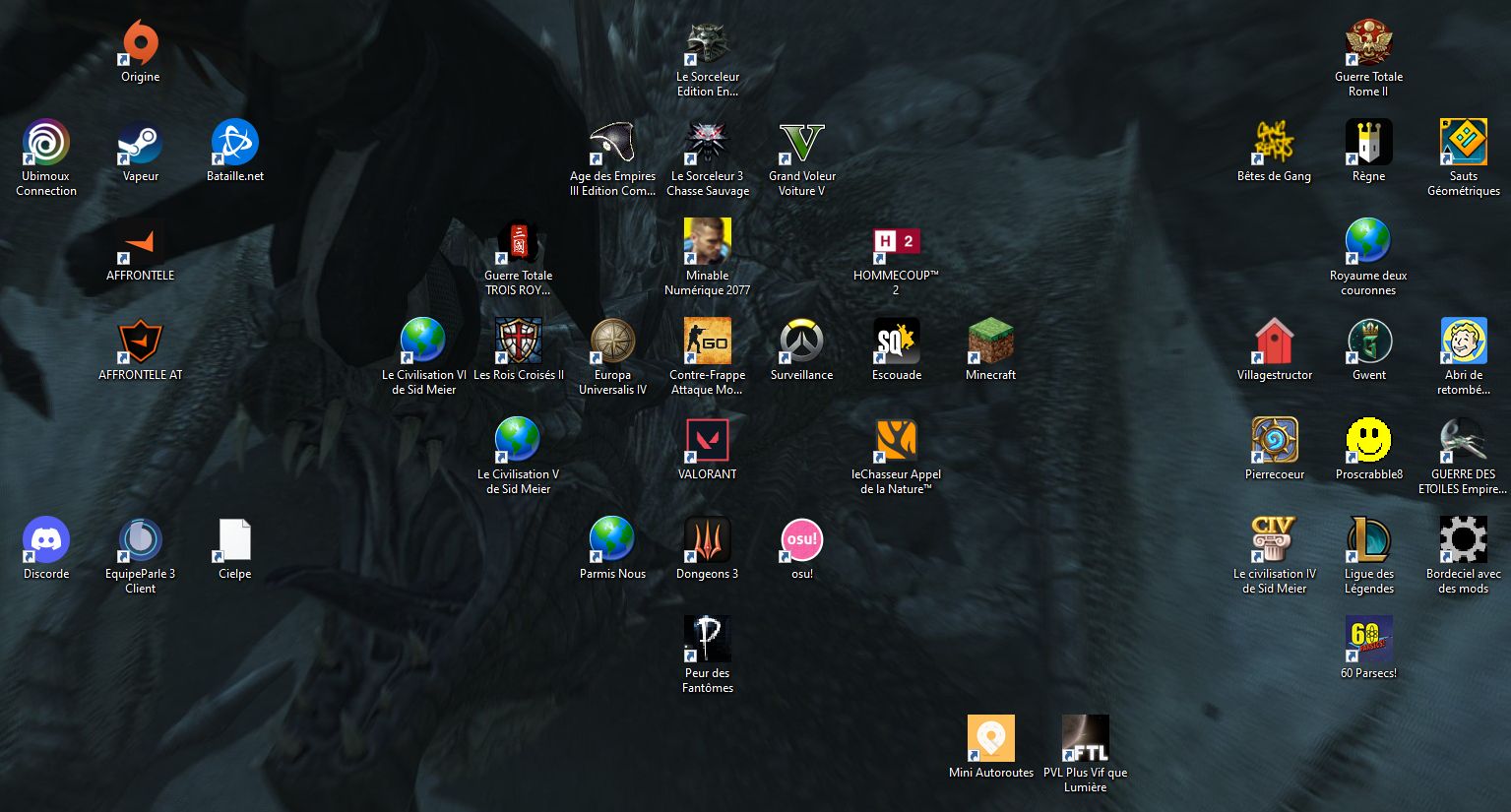Select the Minecraft block icon
This screenshot has height=812, width=1511.
991,342
